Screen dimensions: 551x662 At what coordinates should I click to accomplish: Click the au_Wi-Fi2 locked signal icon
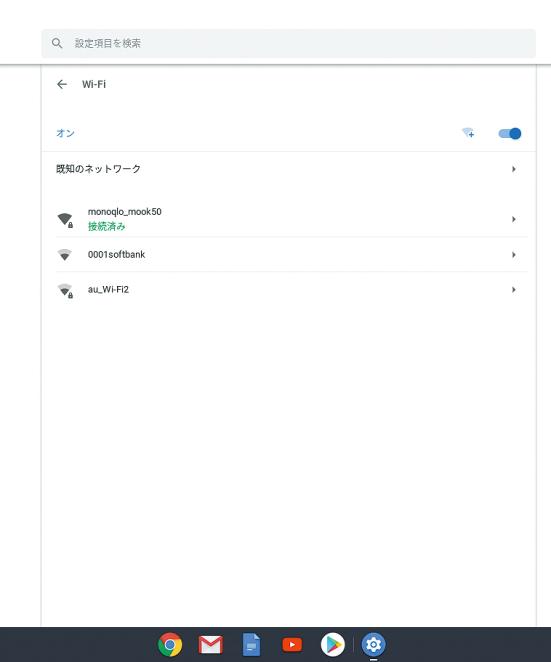[65, 290]
